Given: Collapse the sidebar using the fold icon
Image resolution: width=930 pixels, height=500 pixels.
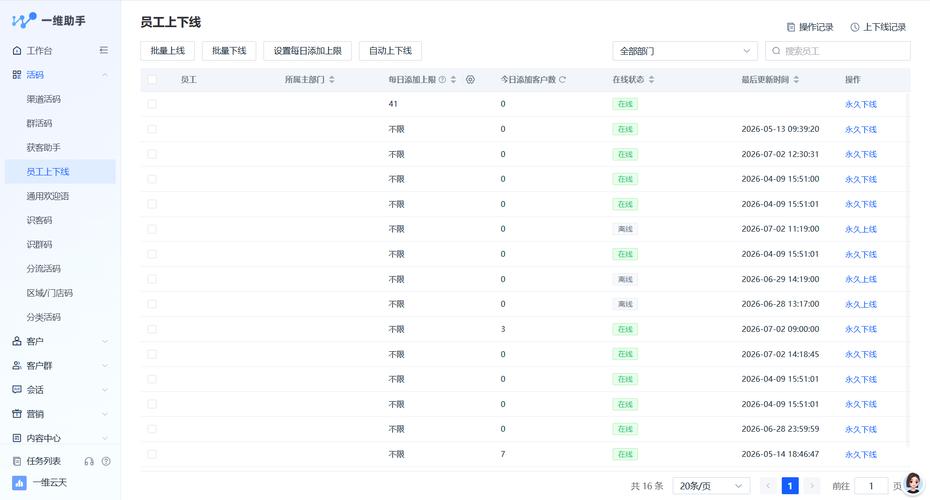Looking at the screenshot, I should coord(104,50).
